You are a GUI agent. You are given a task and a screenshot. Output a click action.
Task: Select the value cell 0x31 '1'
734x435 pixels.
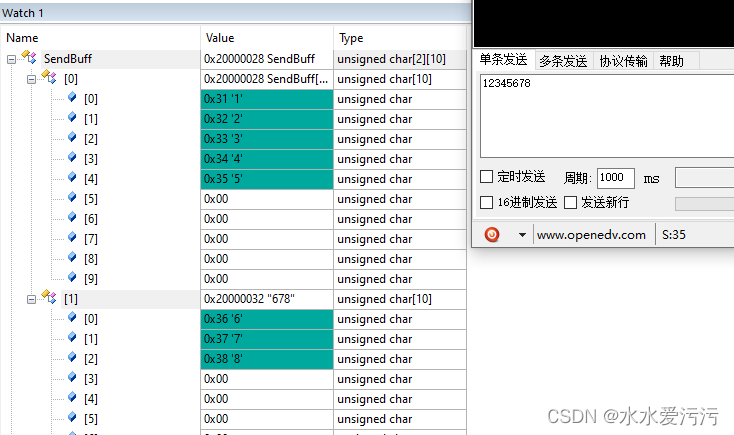[x=267, y=99]
